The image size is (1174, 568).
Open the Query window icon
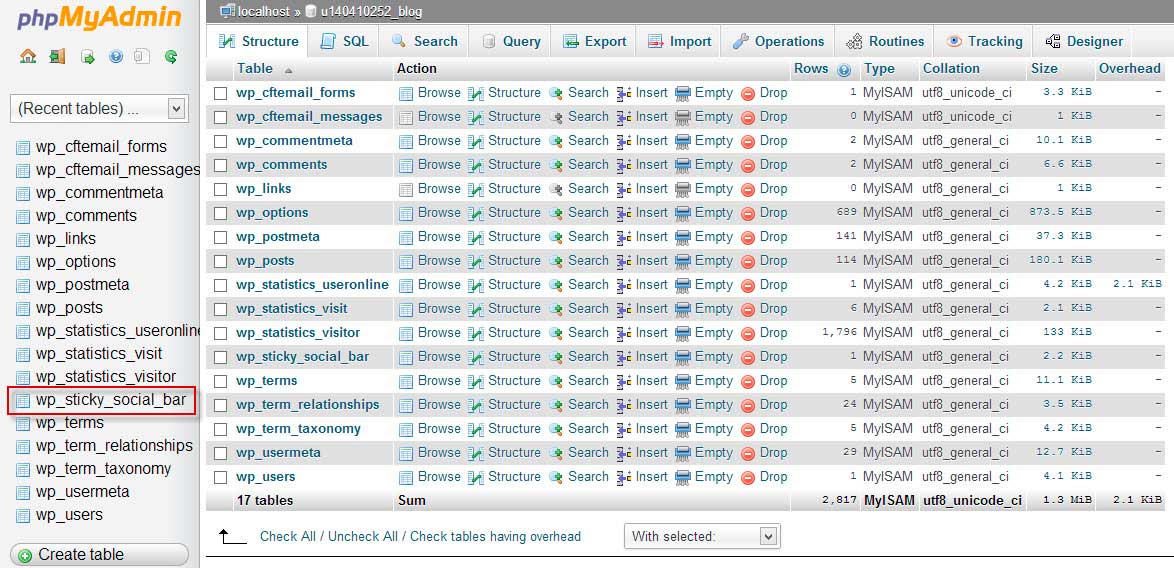pyautogui.click(x=88, y=56)
